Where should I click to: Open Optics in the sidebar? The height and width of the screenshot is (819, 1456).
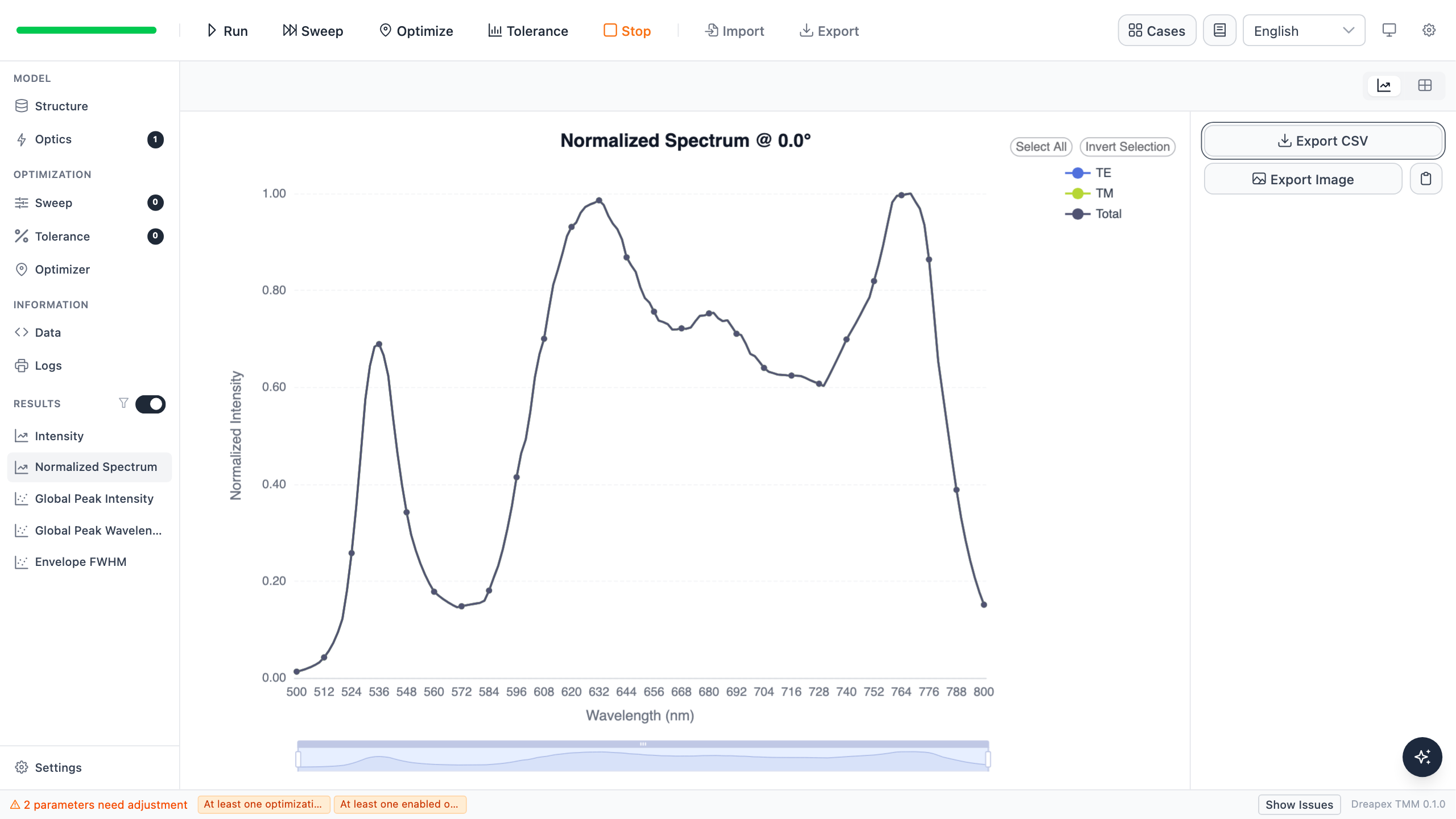click(89, 139)
